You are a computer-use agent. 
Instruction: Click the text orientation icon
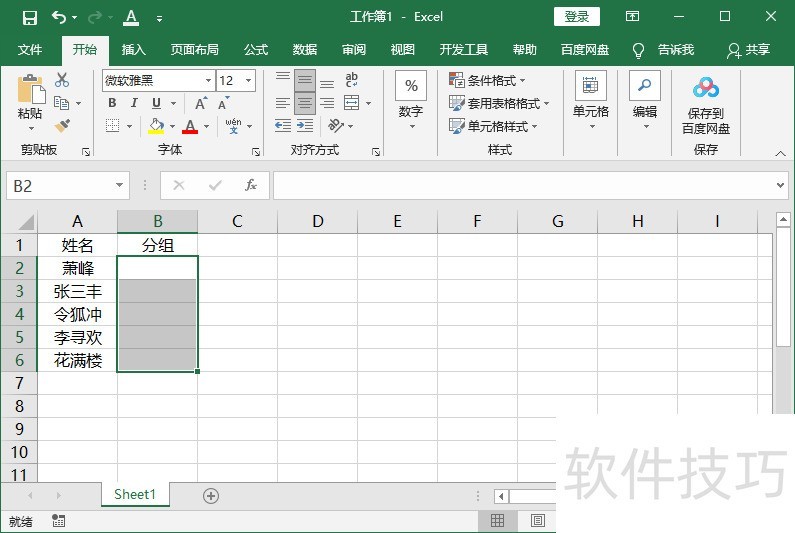coord(336,125)
